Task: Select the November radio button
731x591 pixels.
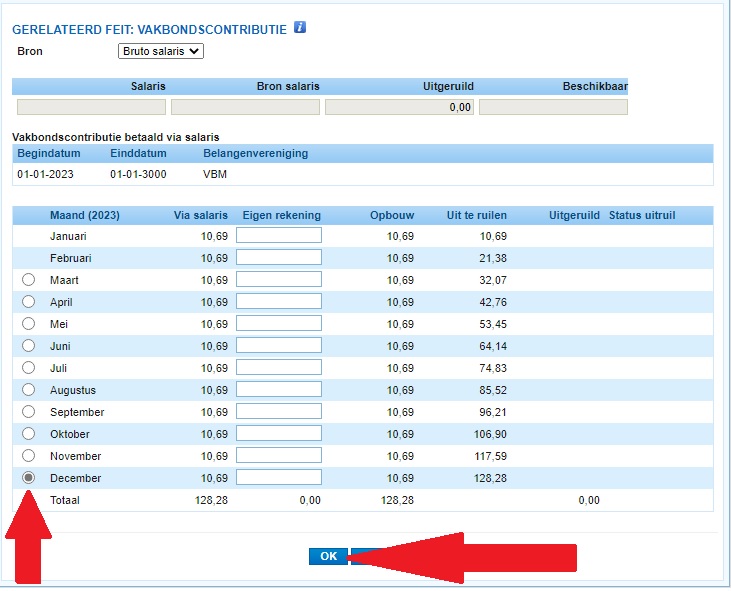Action: pyautogui.click(x=28, y=455)
